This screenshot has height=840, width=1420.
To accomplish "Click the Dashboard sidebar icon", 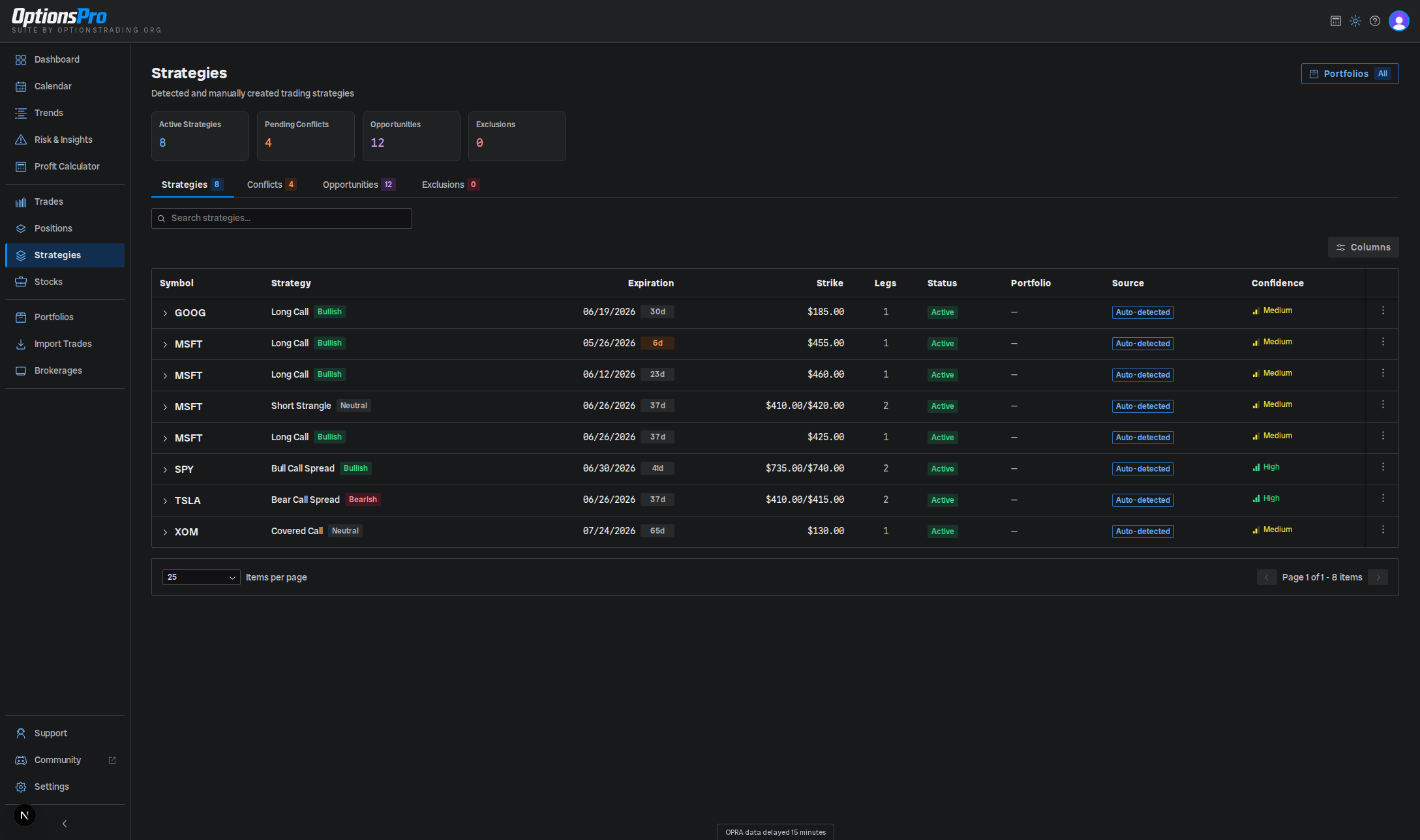I will 21,60.
